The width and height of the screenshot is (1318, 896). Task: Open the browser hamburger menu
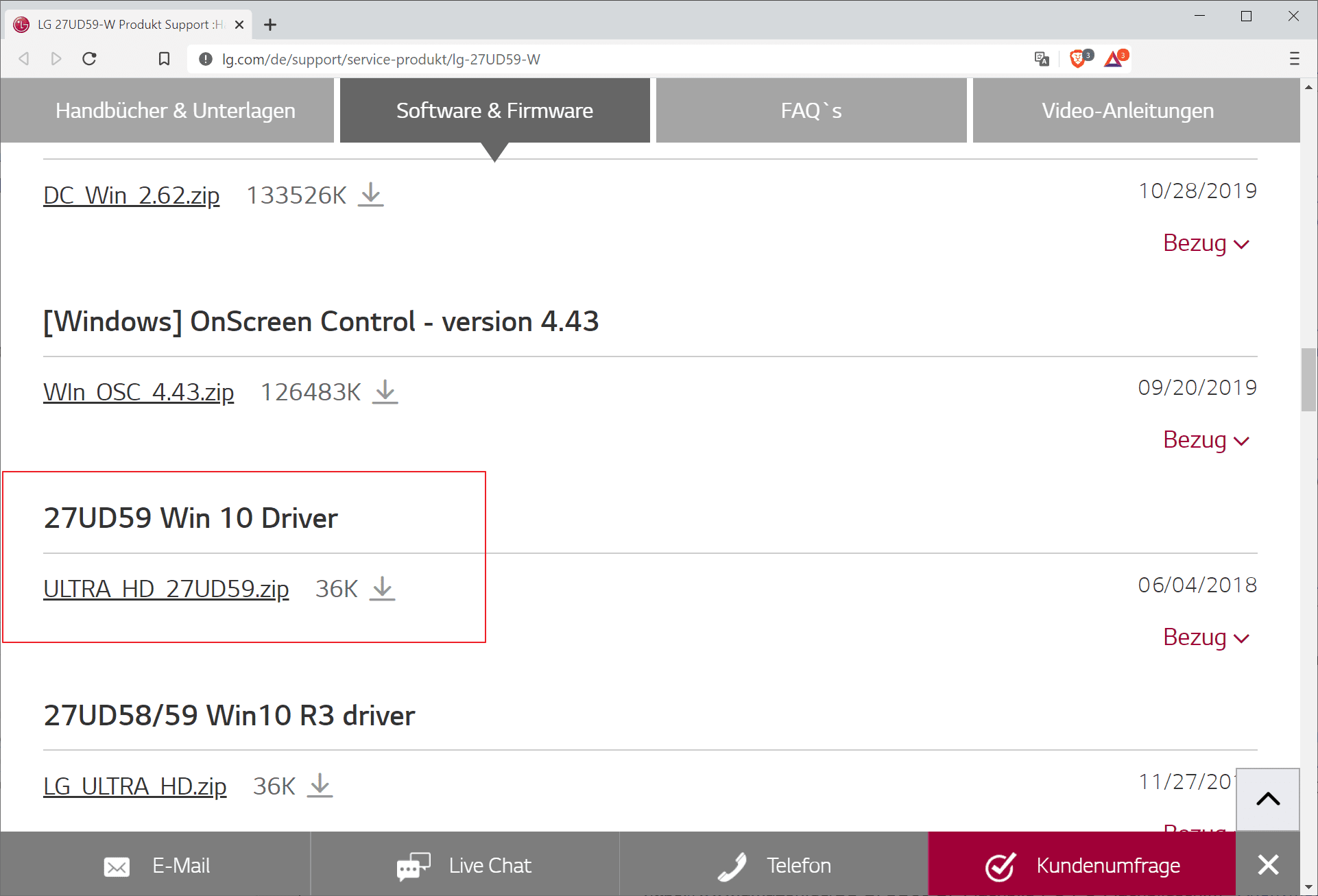[x=1294, y=59]
